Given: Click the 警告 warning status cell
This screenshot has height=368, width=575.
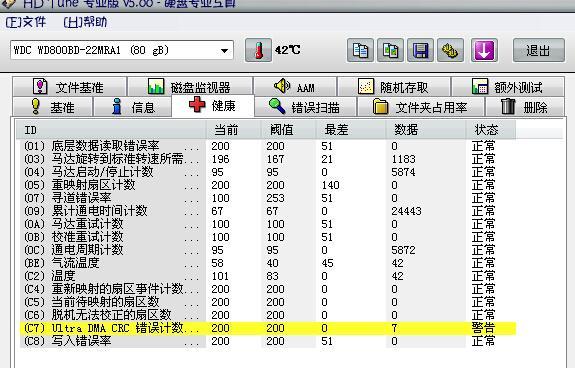Looking at the screenshot, I should pyautogui.click(x=483, y=328).
